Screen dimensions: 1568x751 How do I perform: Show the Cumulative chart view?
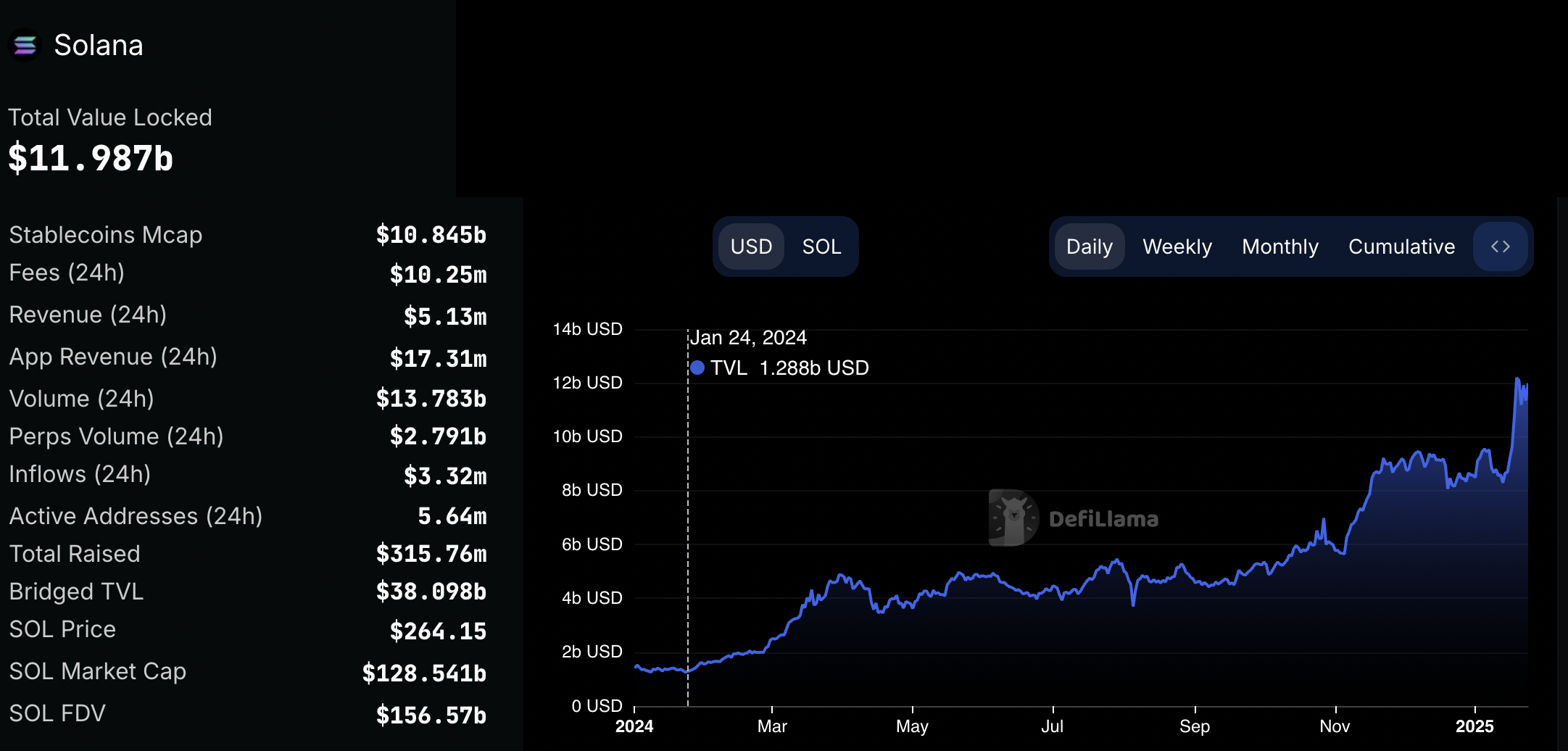coord(1401,246)
